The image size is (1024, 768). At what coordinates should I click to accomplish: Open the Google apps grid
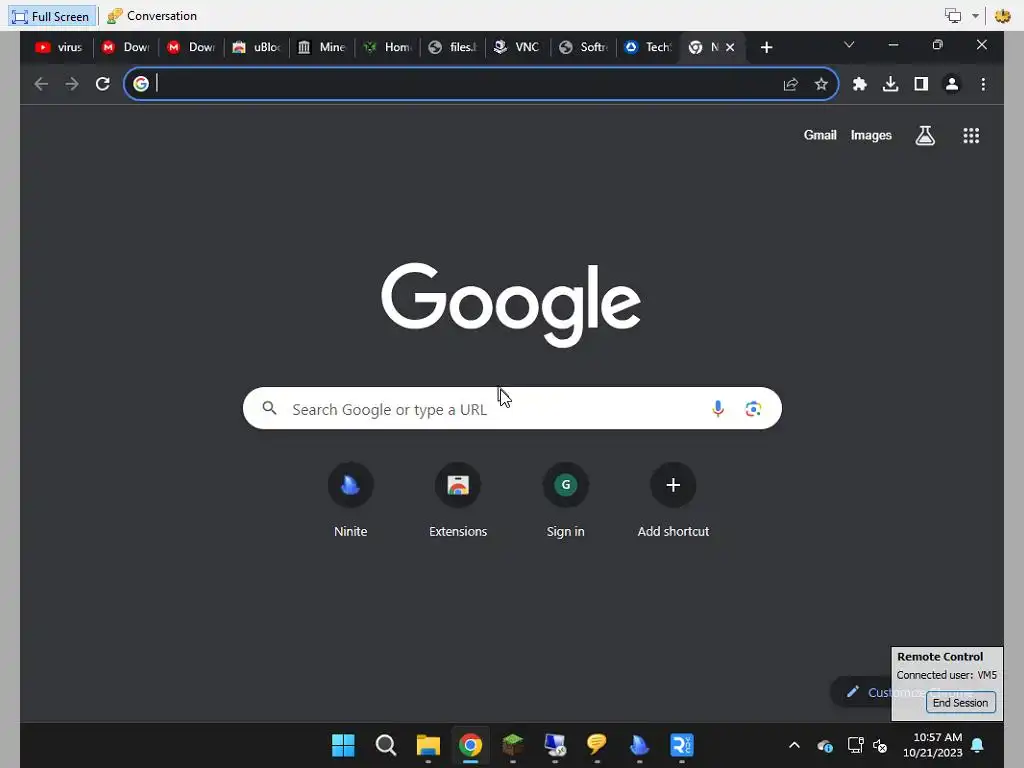[971, 135]
